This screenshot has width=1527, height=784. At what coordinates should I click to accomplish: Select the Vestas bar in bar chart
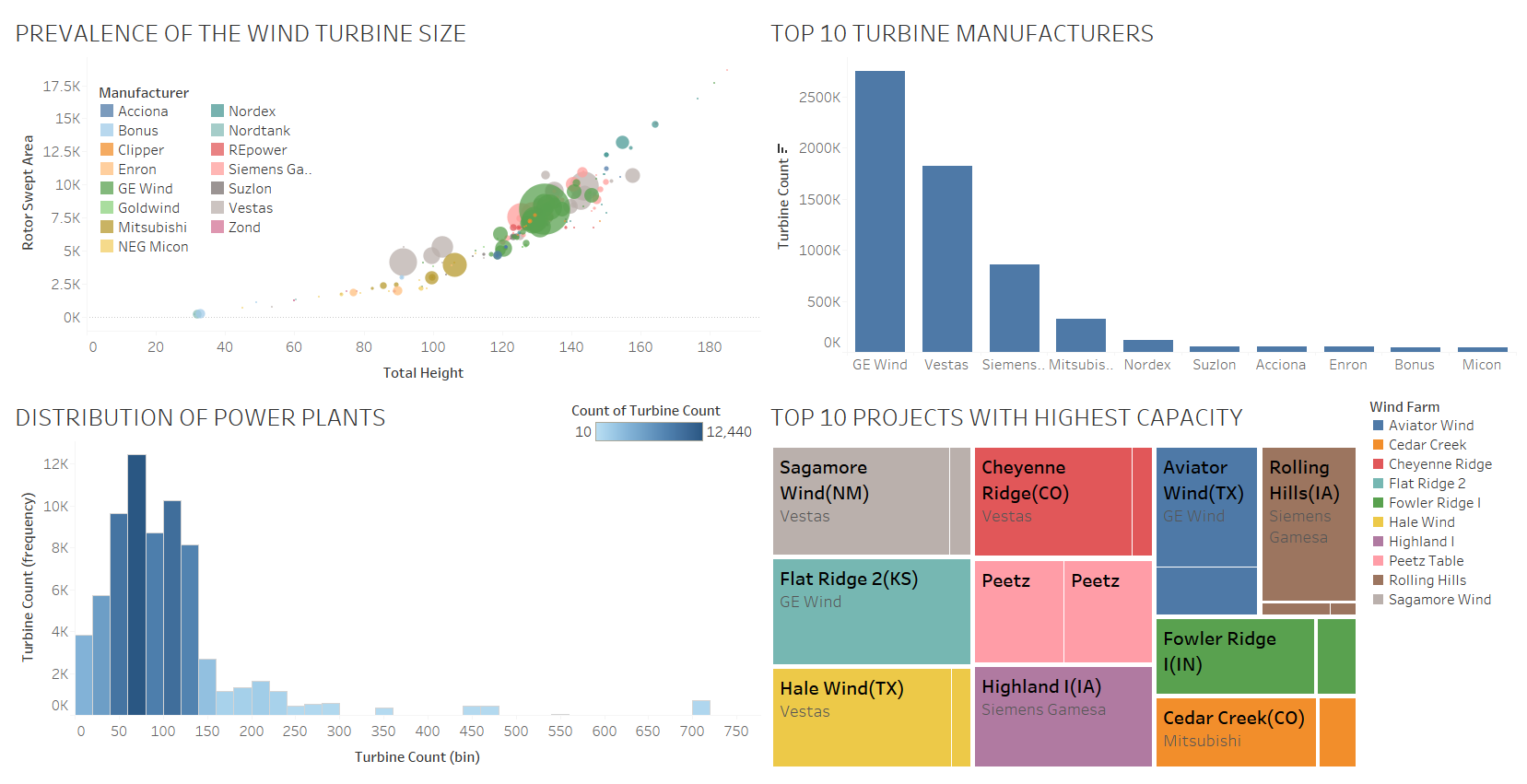[x=947, y=259]
